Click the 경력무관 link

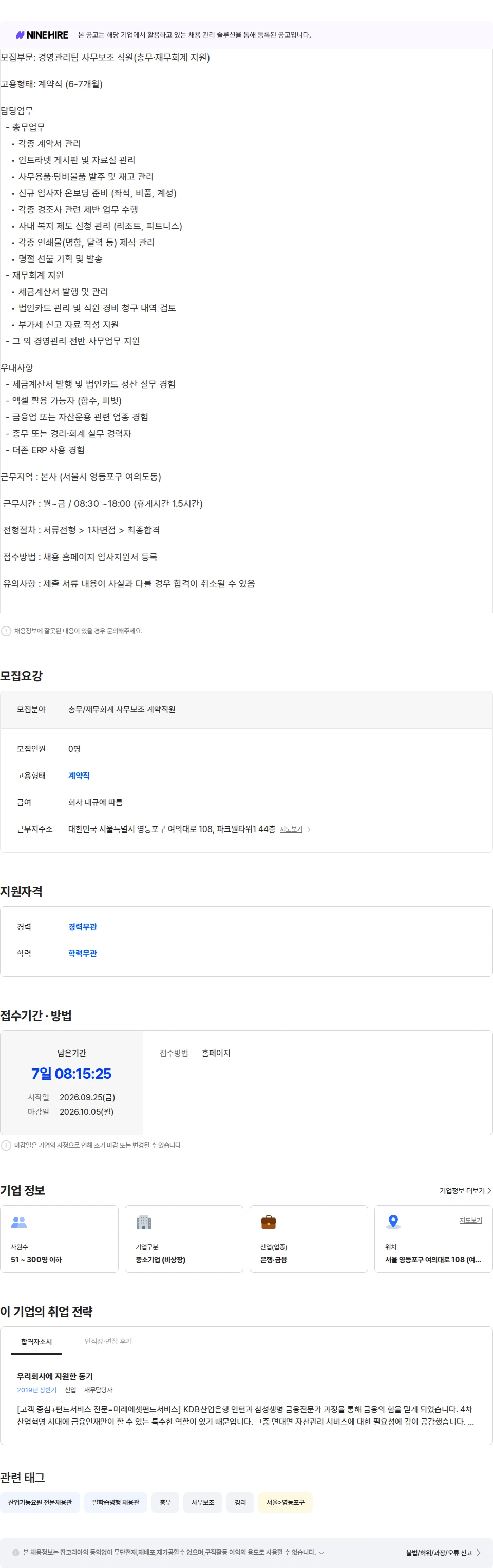pos(83,927)
